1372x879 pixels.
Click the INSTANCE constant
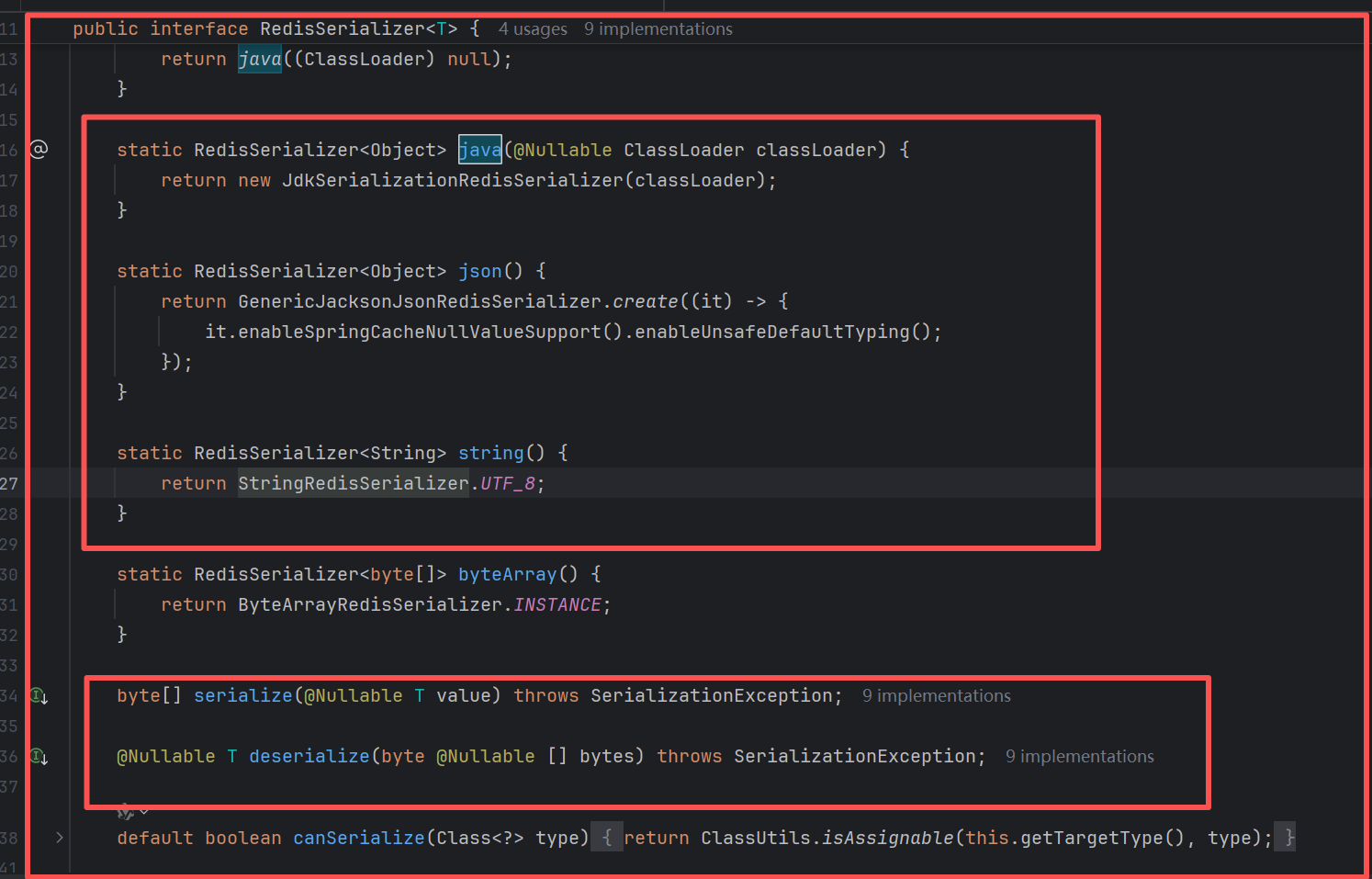click(x=557, y=605)
